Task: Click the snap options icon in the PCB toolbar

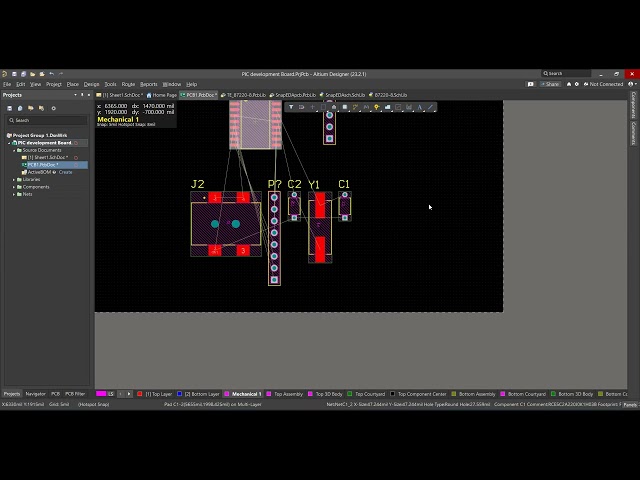Action: pos(302,107)
